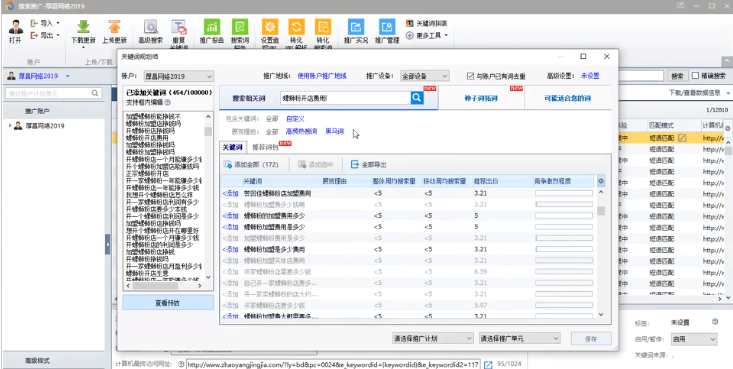
Task: Open the 推广设备 全部设备 dropdown
Action: point(424,76)
